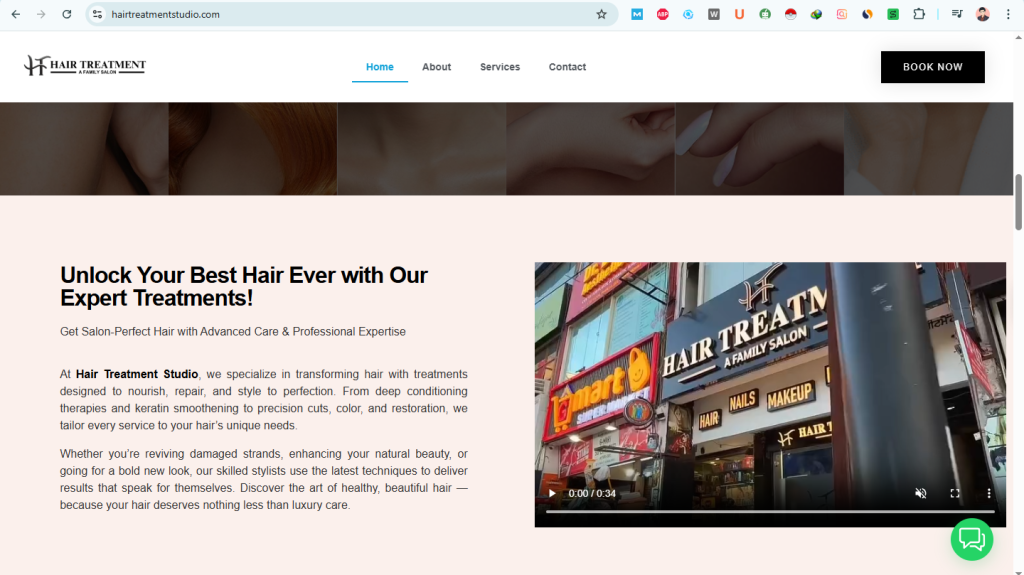Open the green chat widget bubble
Image resolution: width=1024 pixels, height=575 pixels.
tap(971, 539)
